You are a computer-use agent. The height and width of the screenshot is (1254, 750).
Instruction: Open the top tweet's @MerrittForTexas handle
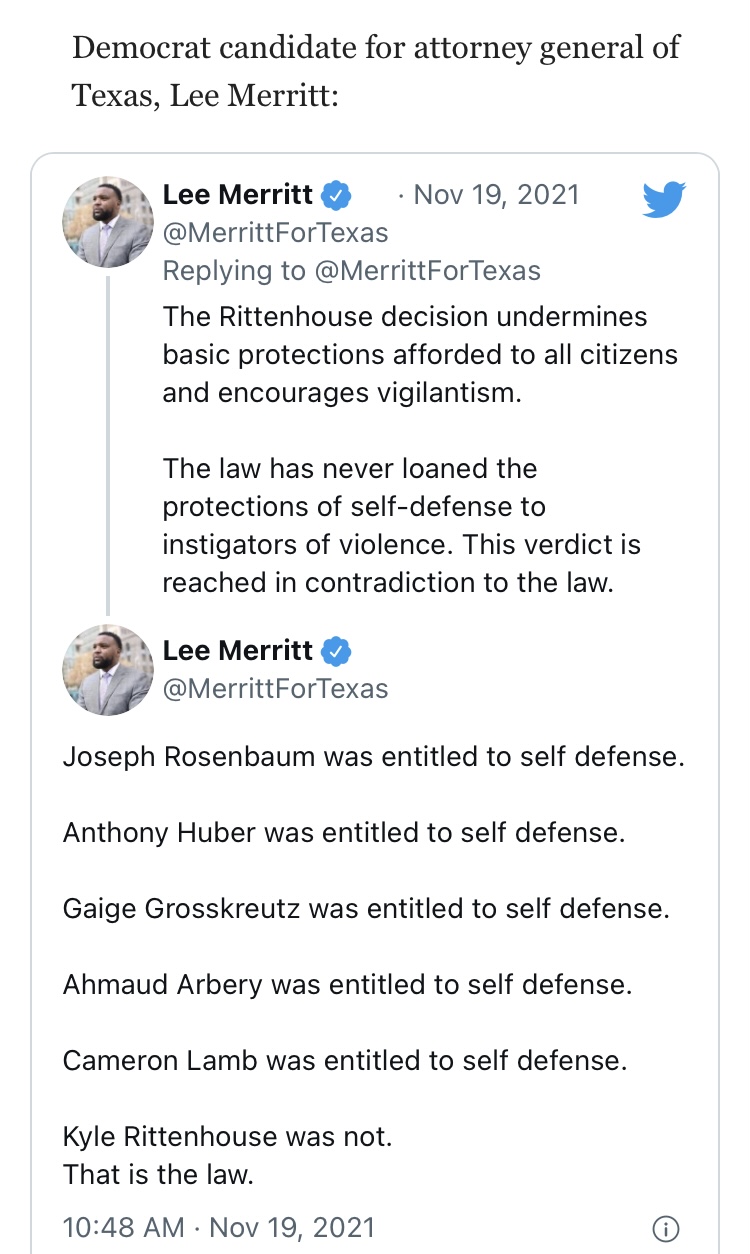coord(275,233)
